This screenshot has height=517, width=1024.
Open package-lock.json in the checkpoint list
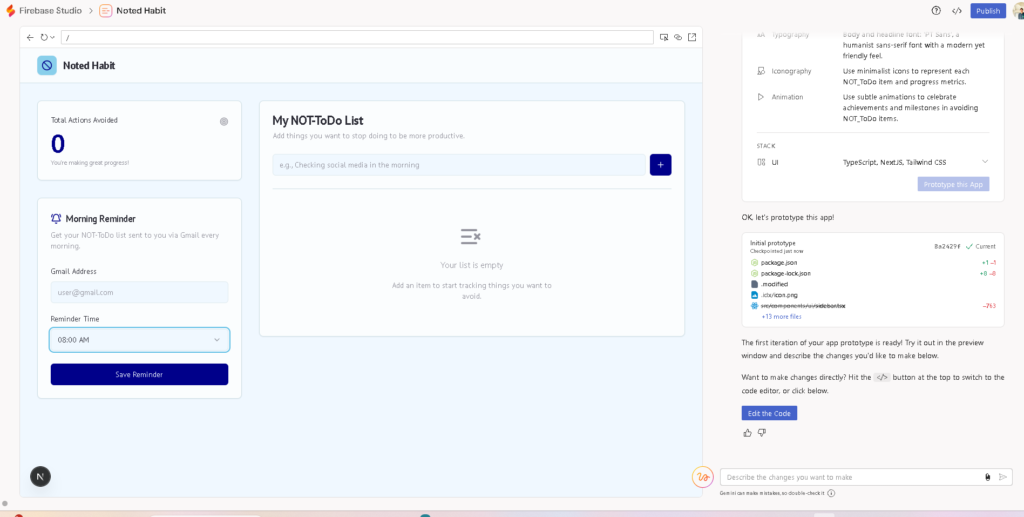(786, 274)
